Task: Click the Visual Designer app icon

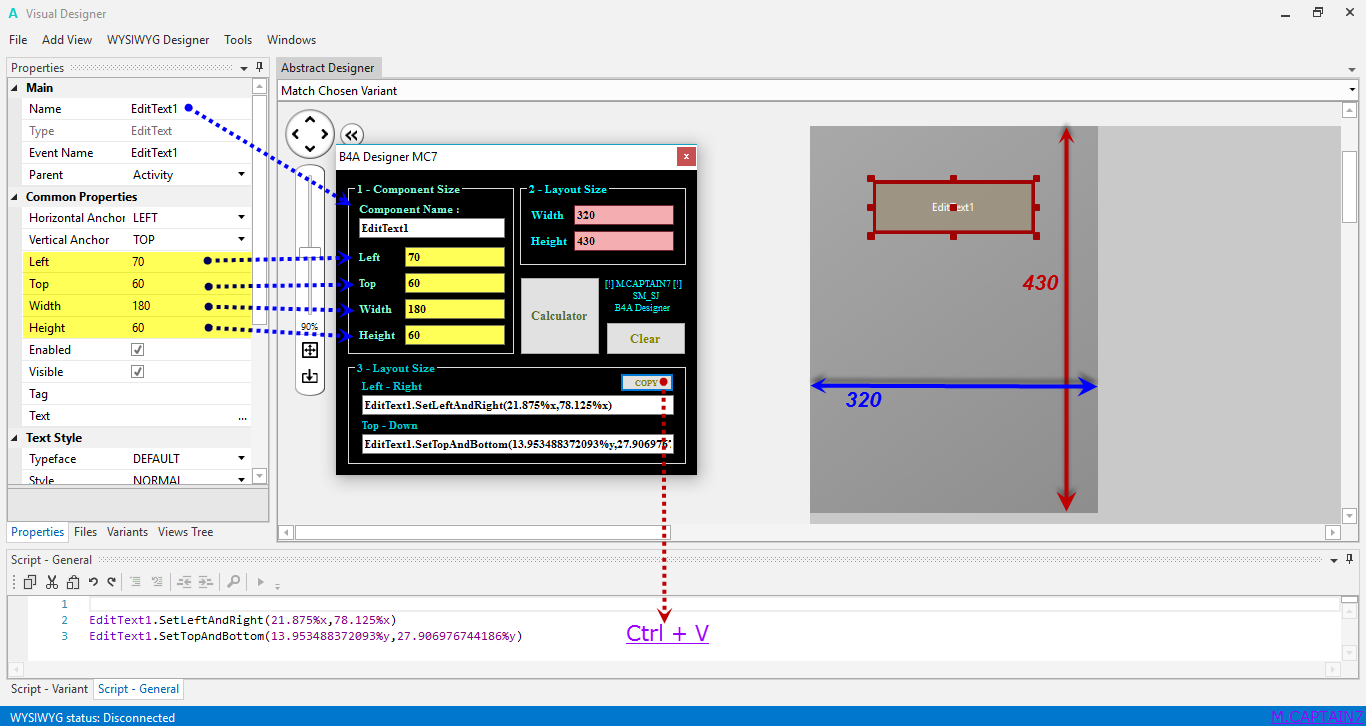Action: tap(13, 13)
